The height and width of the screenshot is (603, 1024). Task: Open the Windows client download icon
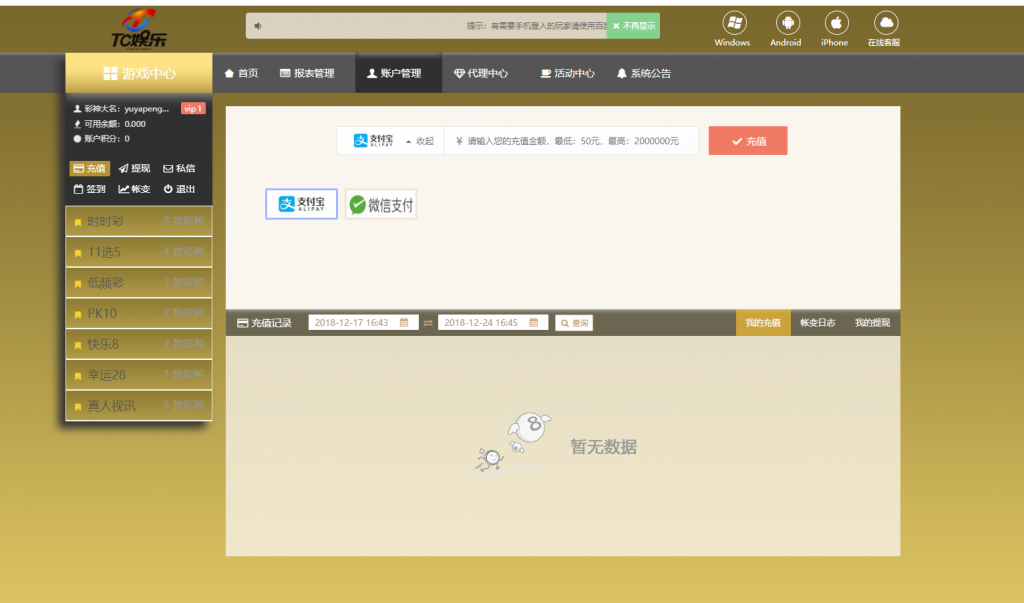(732, 24)
